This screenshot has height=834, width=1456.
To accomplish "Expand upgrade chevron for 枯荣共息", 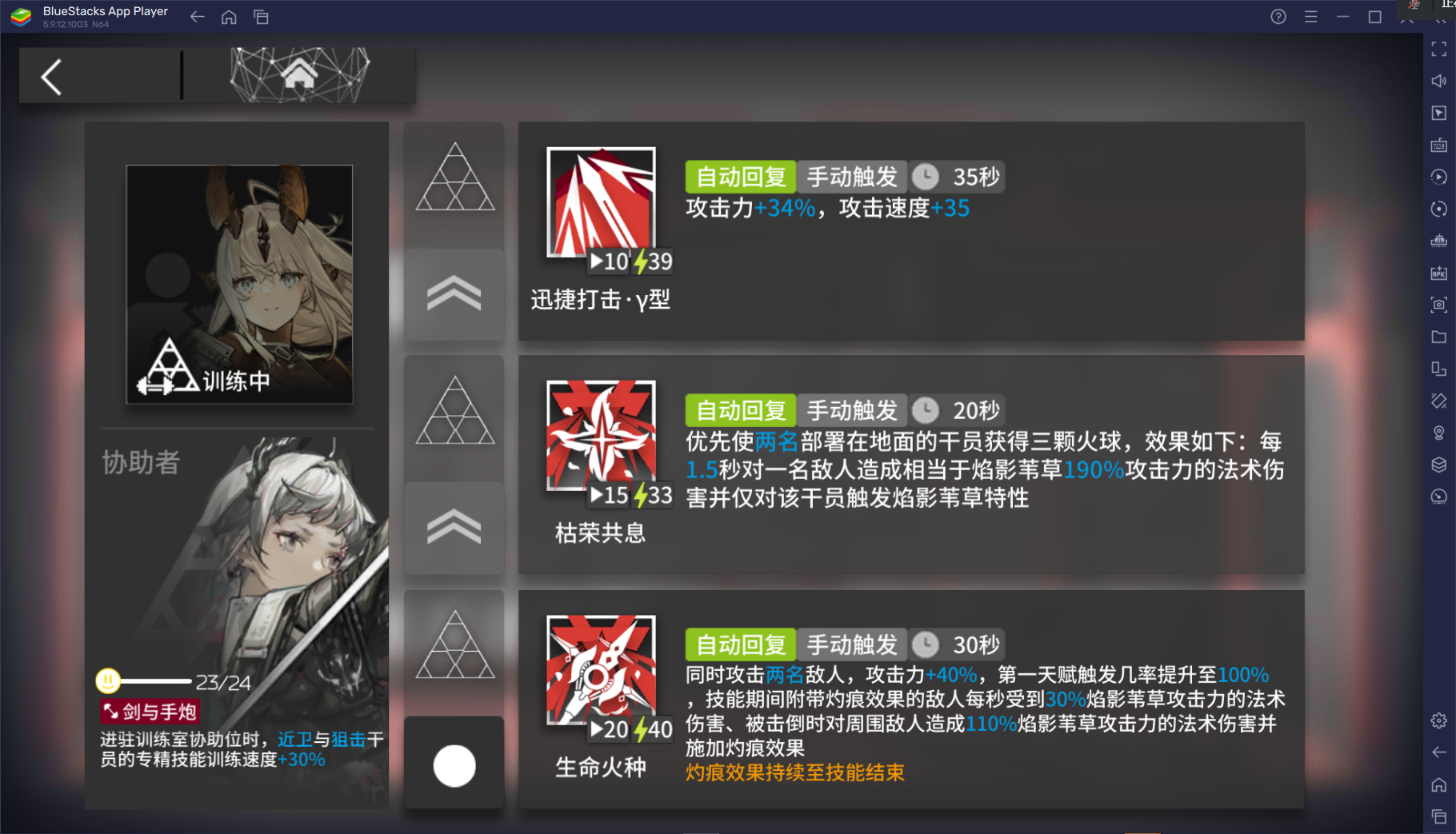I will click(454, 528).
